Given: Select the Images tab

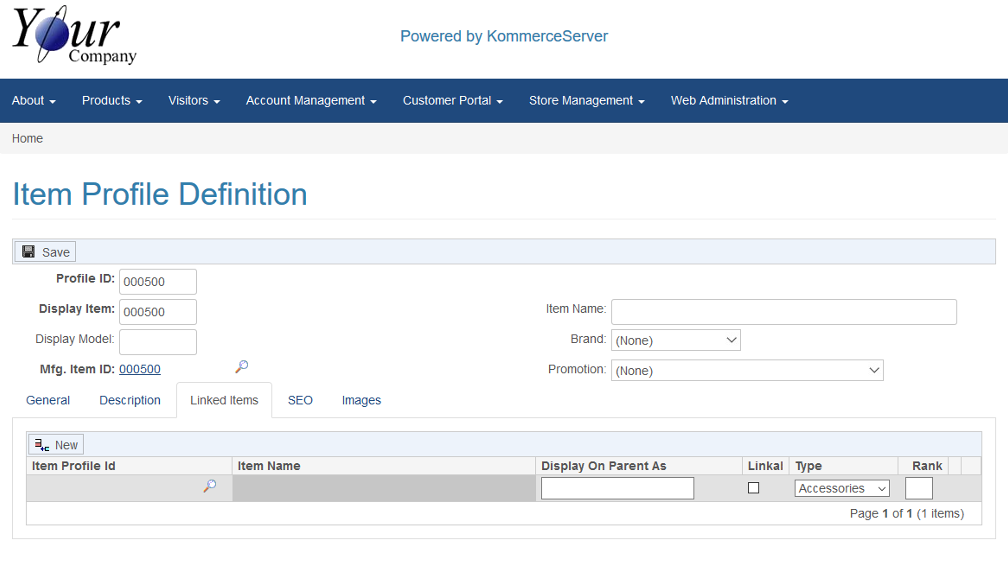Looking at the screenshot, I should [361, 400].
